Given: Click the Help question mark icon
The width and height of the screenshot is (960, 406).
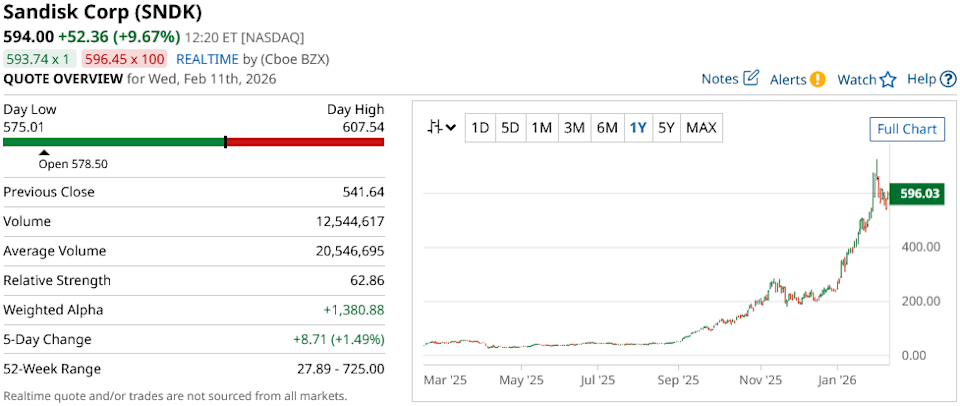Looking at the screenshot, I should [x=948, y=79].
